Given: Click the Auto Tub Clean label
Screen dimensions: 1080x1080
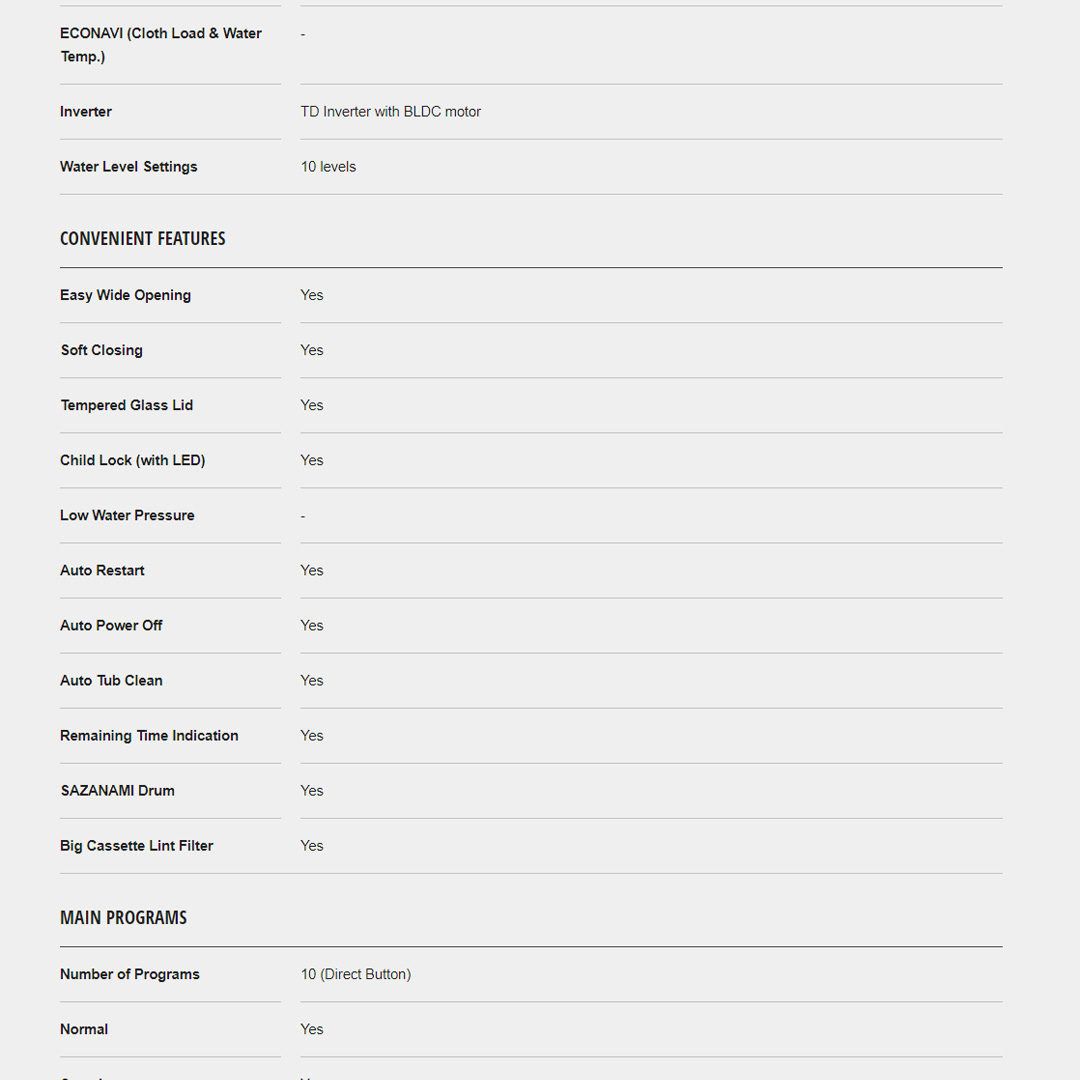Looking at the screenshot, I should click(x=111, y=680).
